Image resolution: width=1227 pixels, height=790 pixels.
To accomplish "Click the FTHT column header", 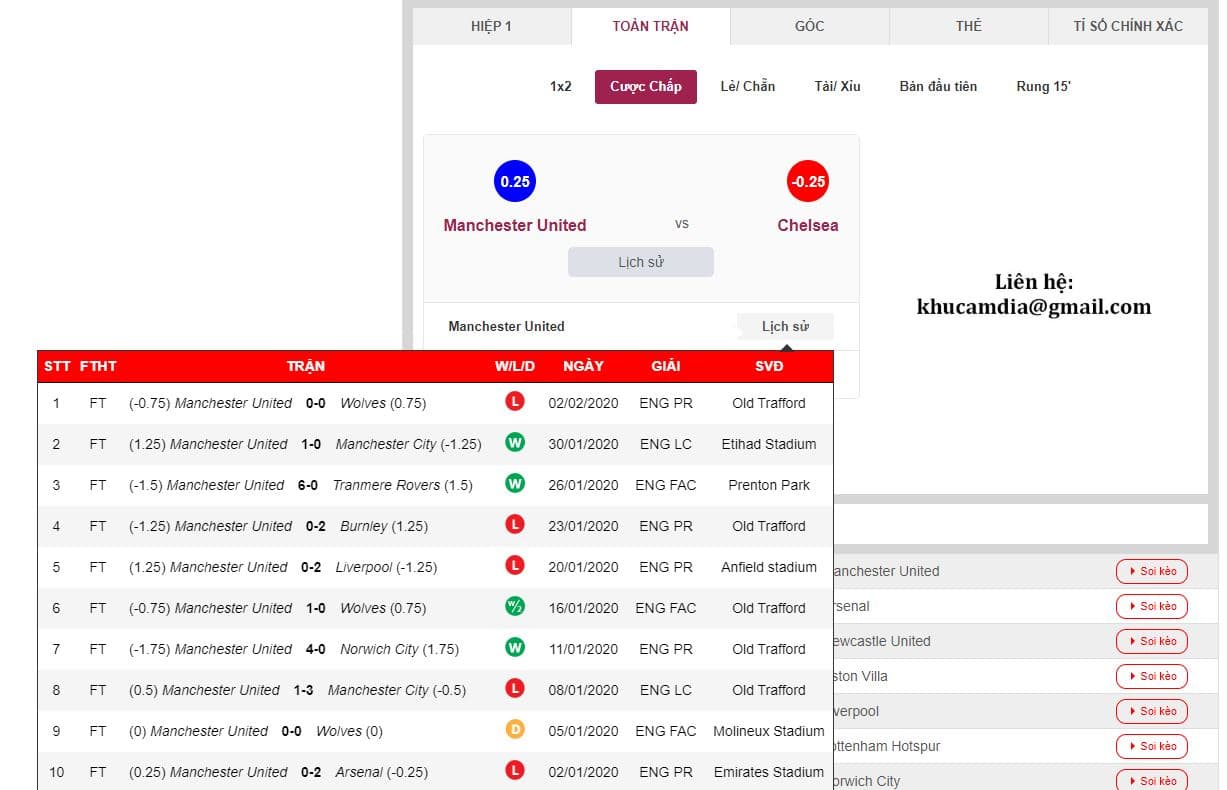I will pyautogui.click(x=98, y=366).
